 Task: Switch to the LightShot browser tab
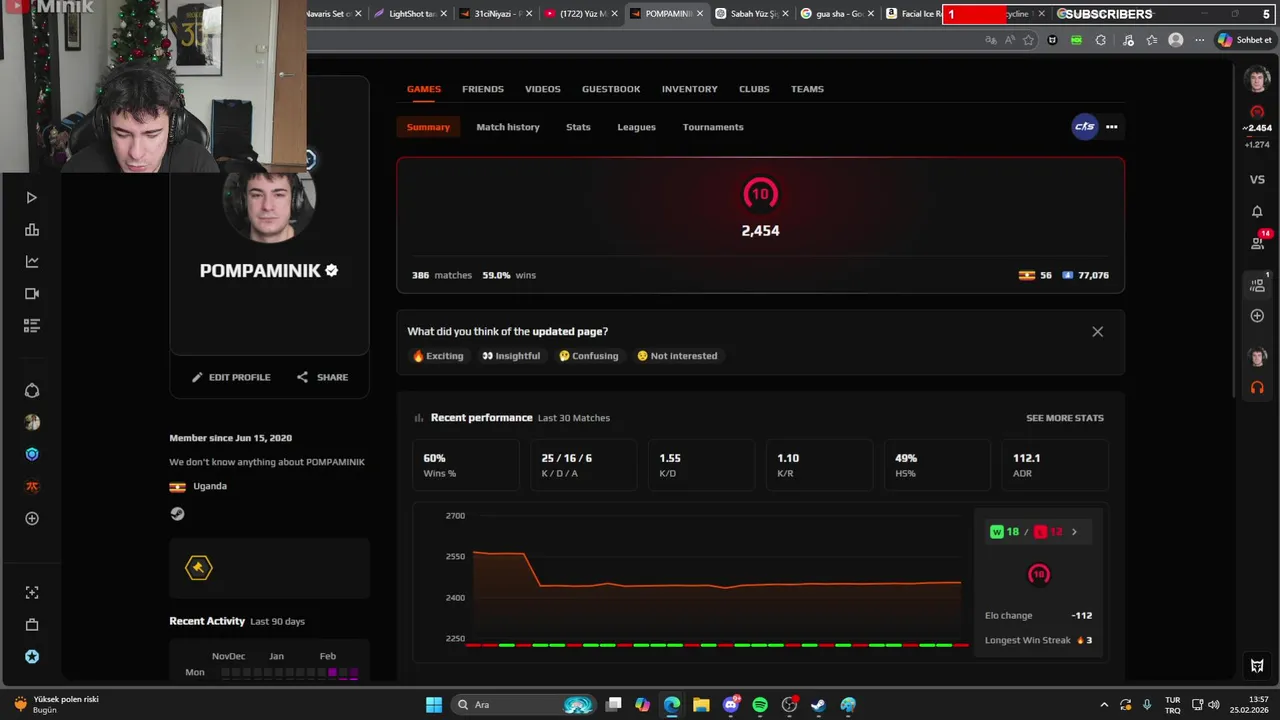click(x=410, y=14)
